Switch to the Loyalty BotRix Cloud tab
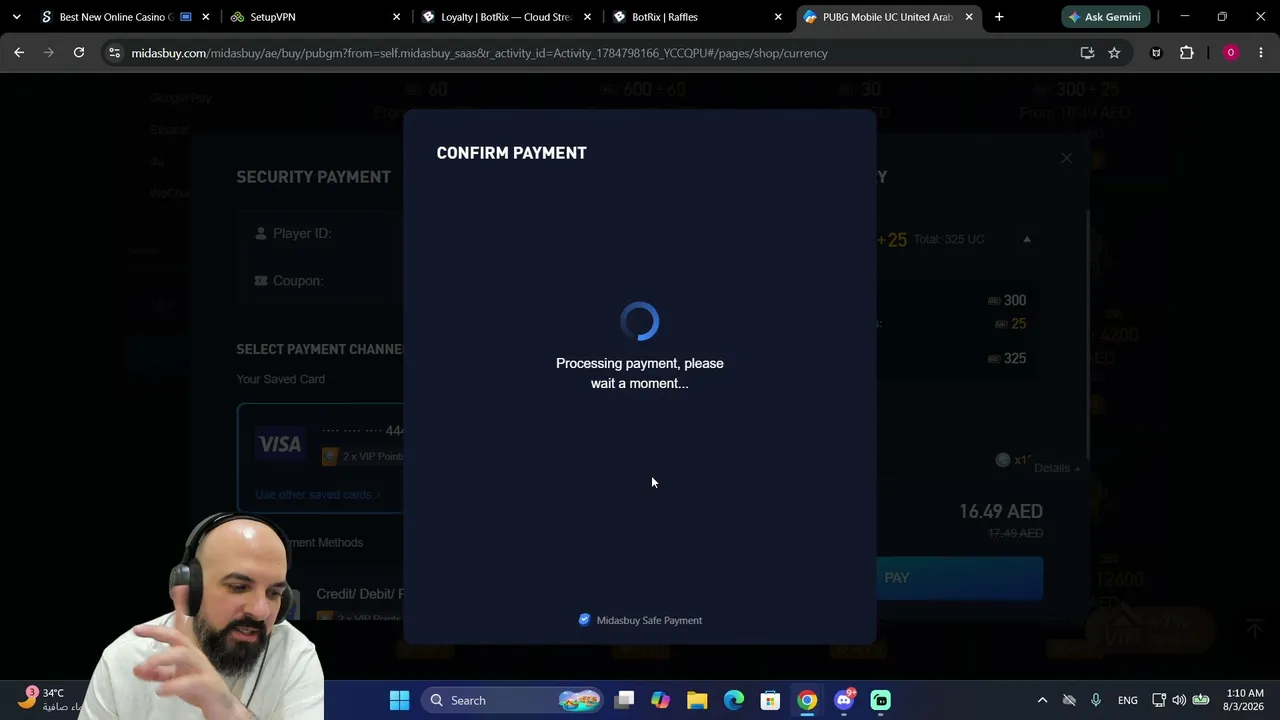This screenshot has width=1280, height=720. pos(505,17)
